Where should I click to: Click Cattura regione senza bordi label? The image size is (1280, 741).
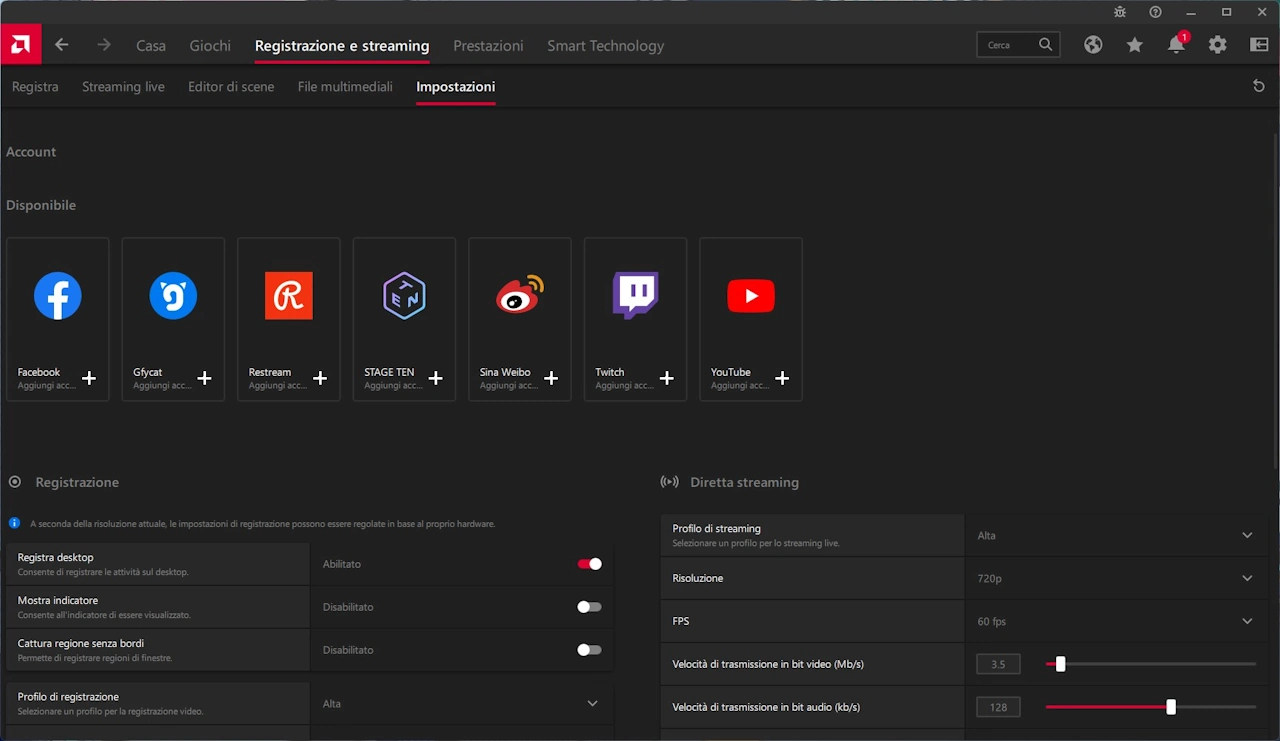(81, 643)
